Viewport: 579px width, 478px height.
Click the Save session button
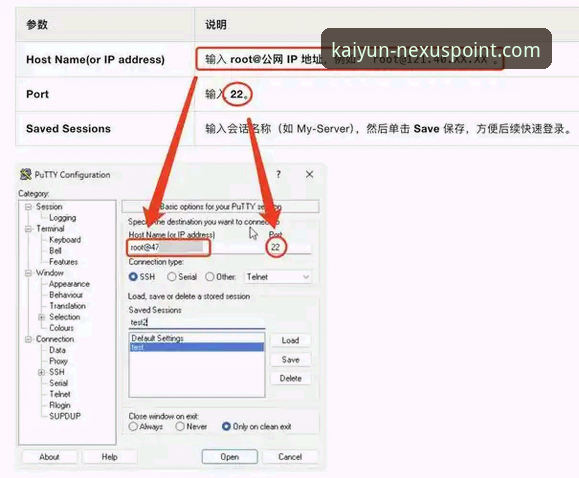pos(291,359)
